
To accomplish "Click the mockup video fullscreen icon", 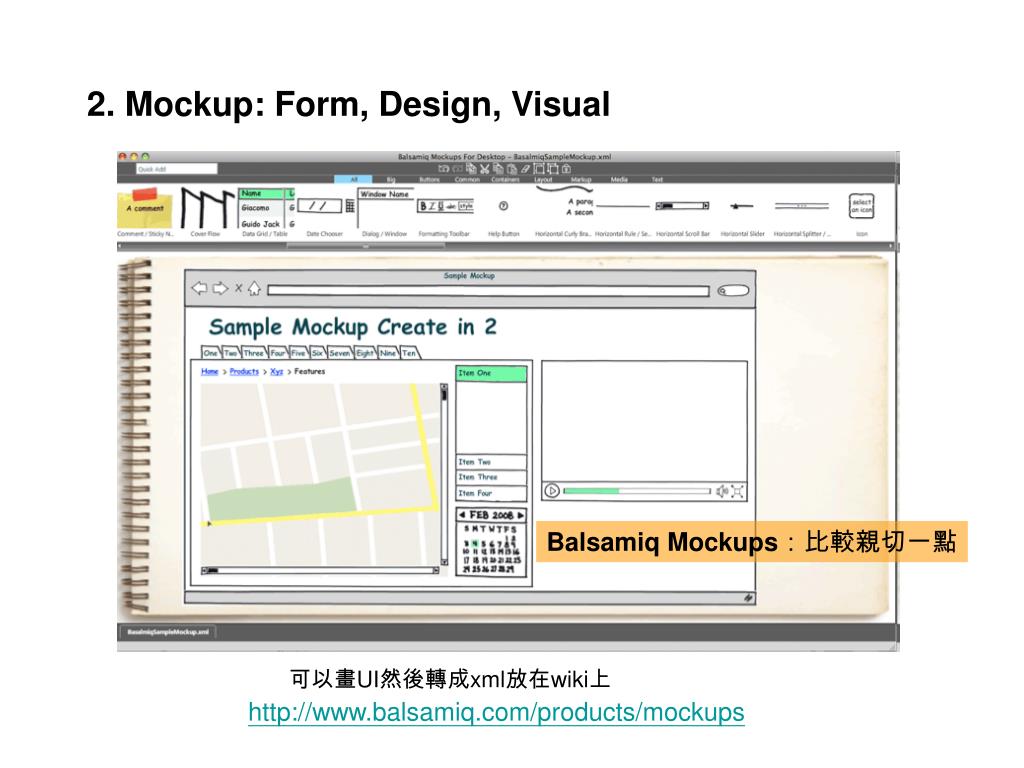I will pos(737,491).
